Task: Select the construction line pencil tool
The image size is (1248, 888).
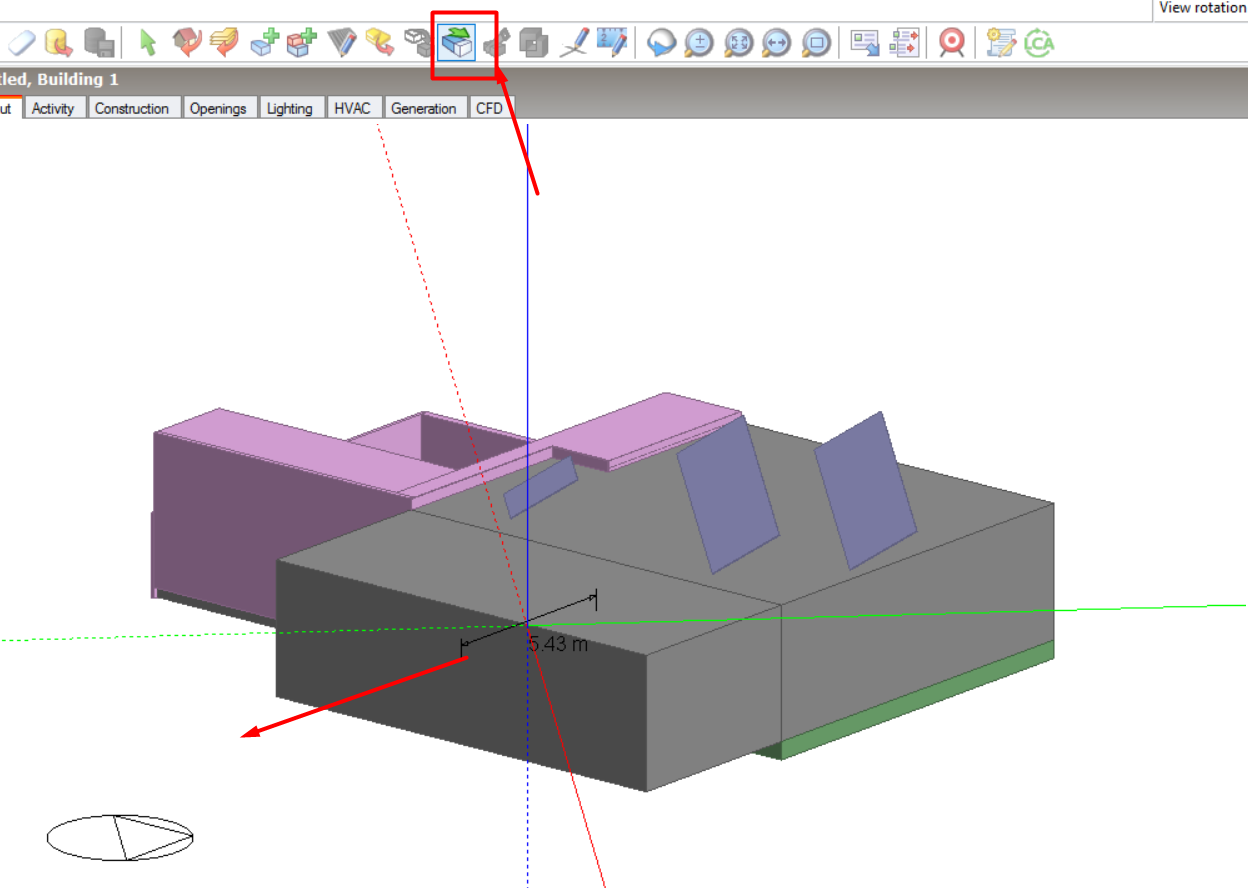Action: (x=574, y=43)
